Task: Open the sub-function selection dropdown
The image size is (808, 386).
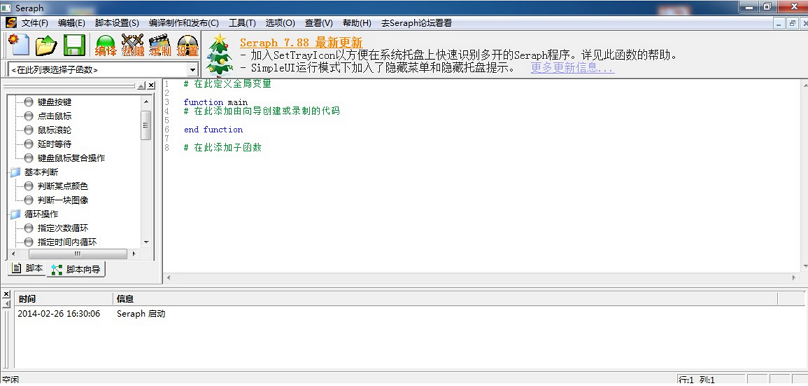Action: 193,69
